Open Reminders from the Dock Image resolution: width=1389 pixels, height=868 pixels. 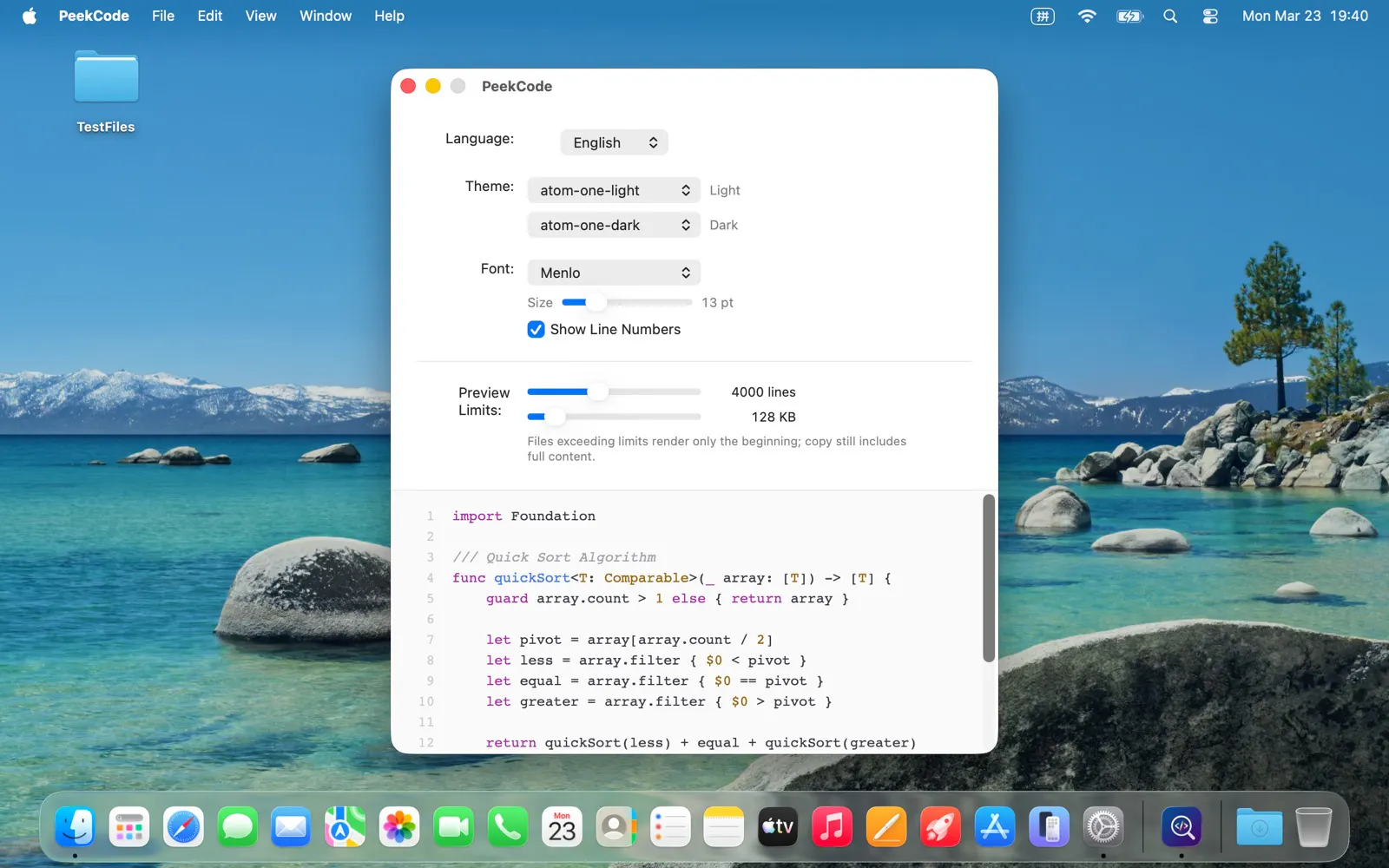[669, 827]
